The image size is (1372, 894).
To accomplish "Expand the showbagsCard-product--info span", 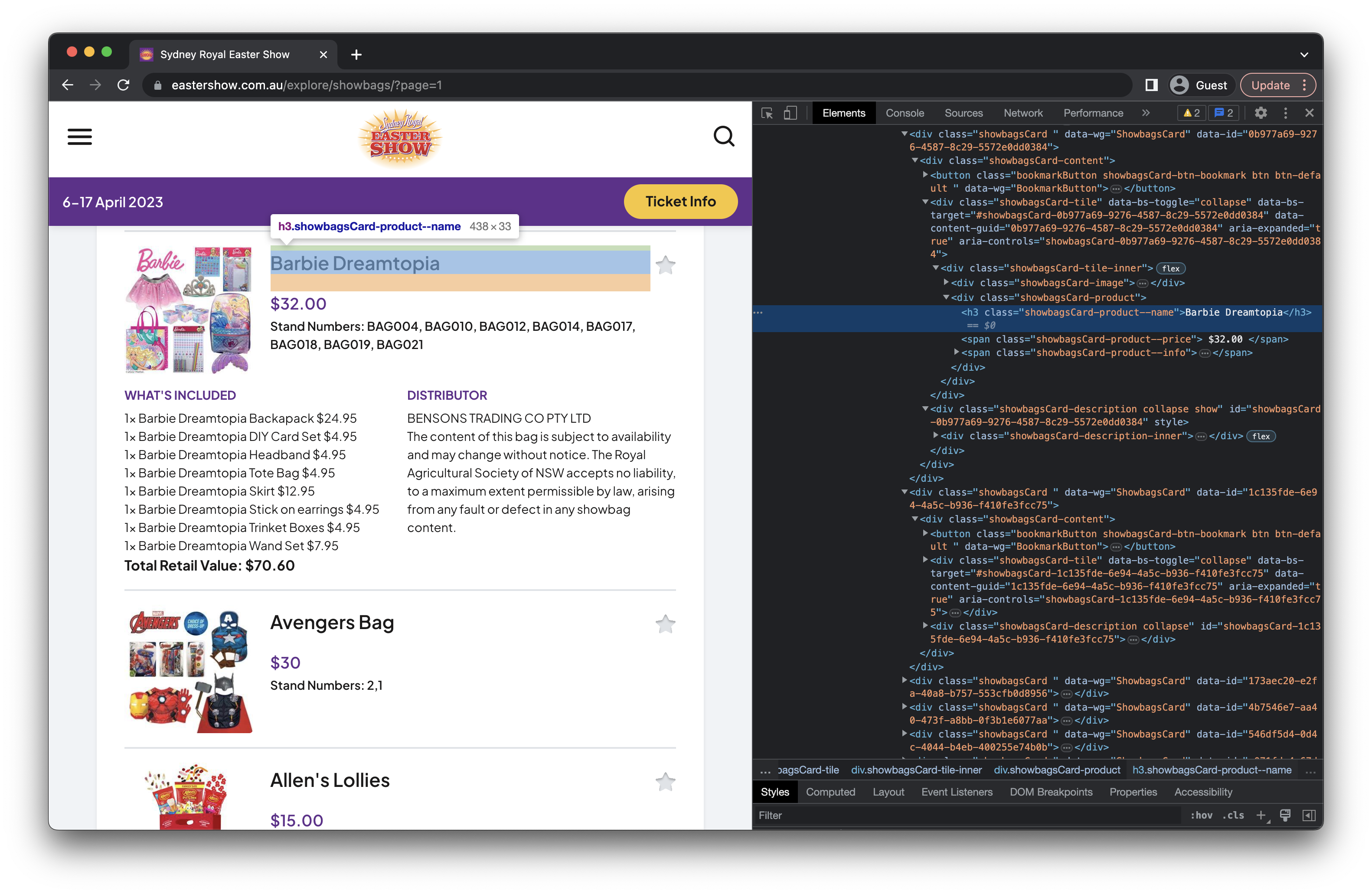I will point(956,352).
